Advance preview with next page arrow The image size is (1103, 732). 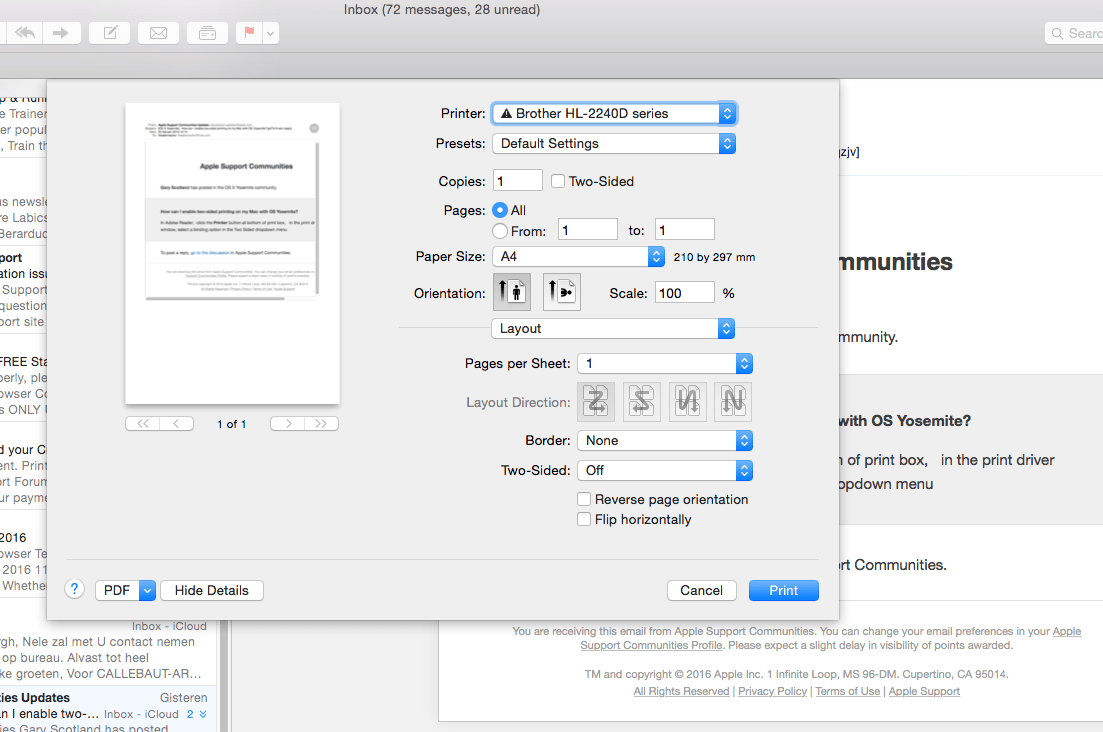287,423
